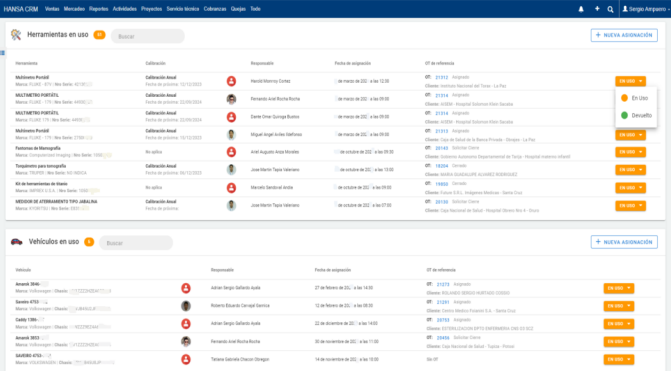The width and height of the screenshot is (671, 371).
Task: Open EN USO dropdown for SAVEIRO row without OT
Action: (x=619, y=359)
